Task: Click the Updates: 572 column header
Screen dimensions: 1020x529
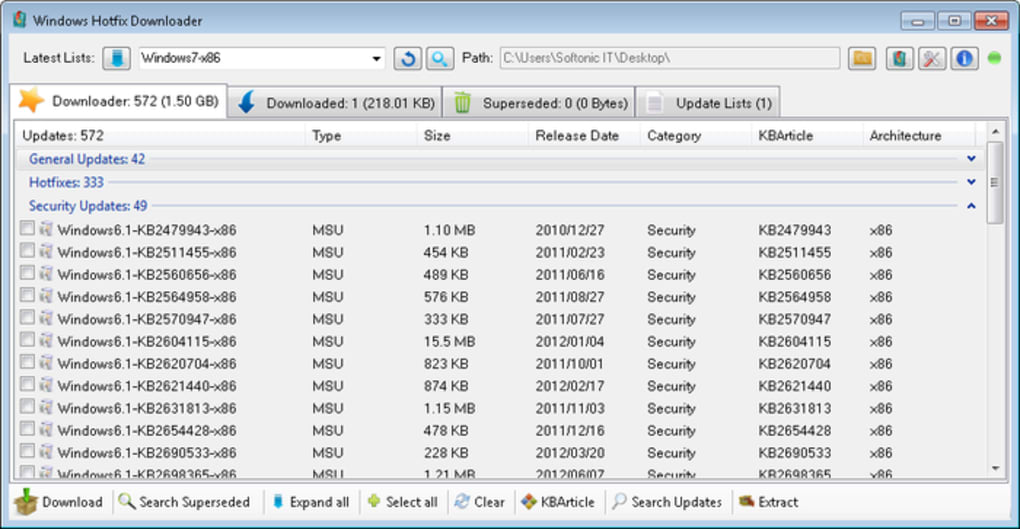Action: 160,135
